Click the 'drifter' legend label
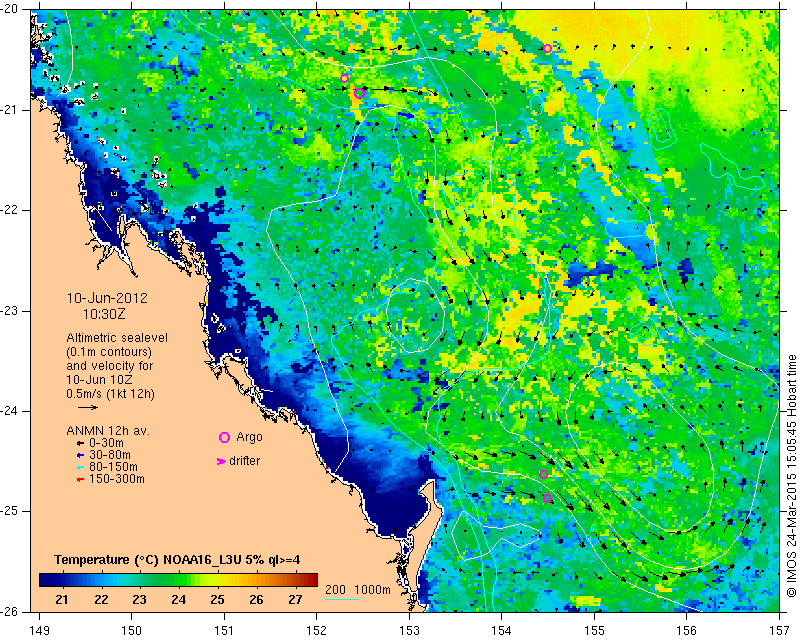Image resolution: width=800 pixels, height=640 pixels. point(244,461)
